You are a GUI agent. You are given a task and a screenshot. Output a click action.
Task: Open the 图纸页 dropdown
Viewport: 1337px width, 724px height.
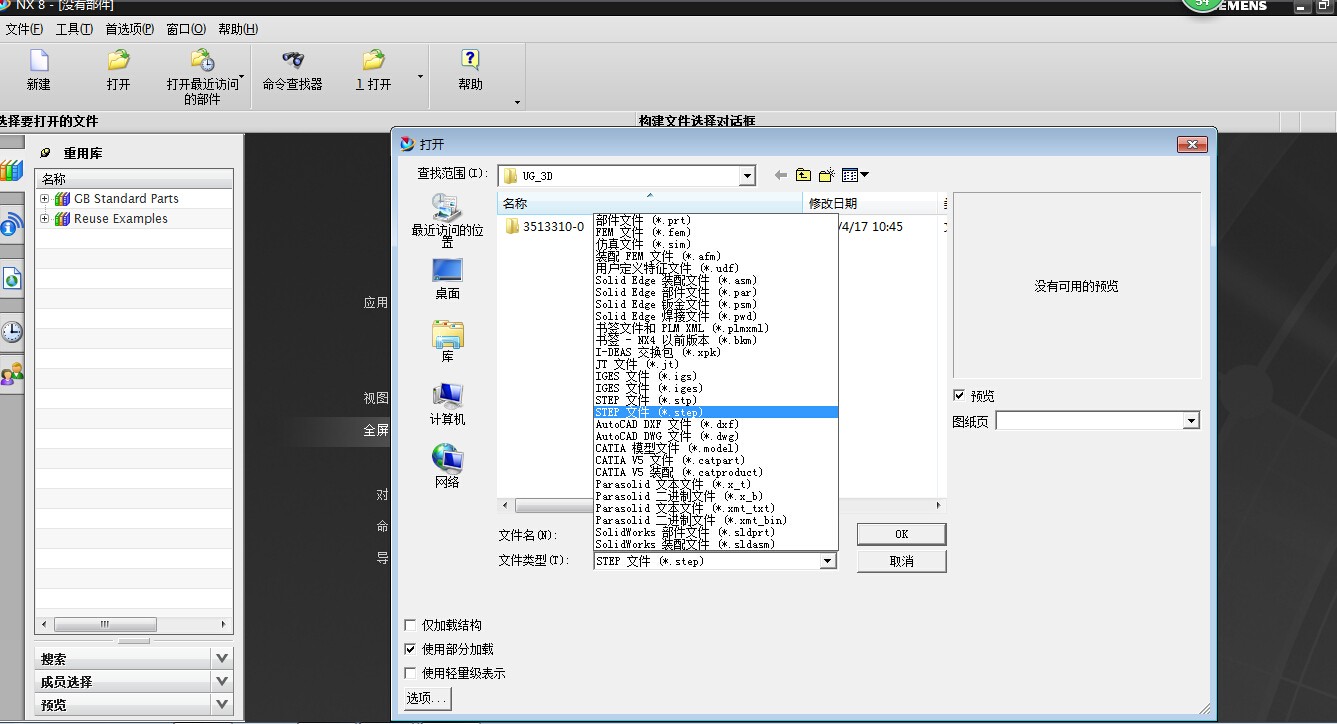tap(1190, 421)
